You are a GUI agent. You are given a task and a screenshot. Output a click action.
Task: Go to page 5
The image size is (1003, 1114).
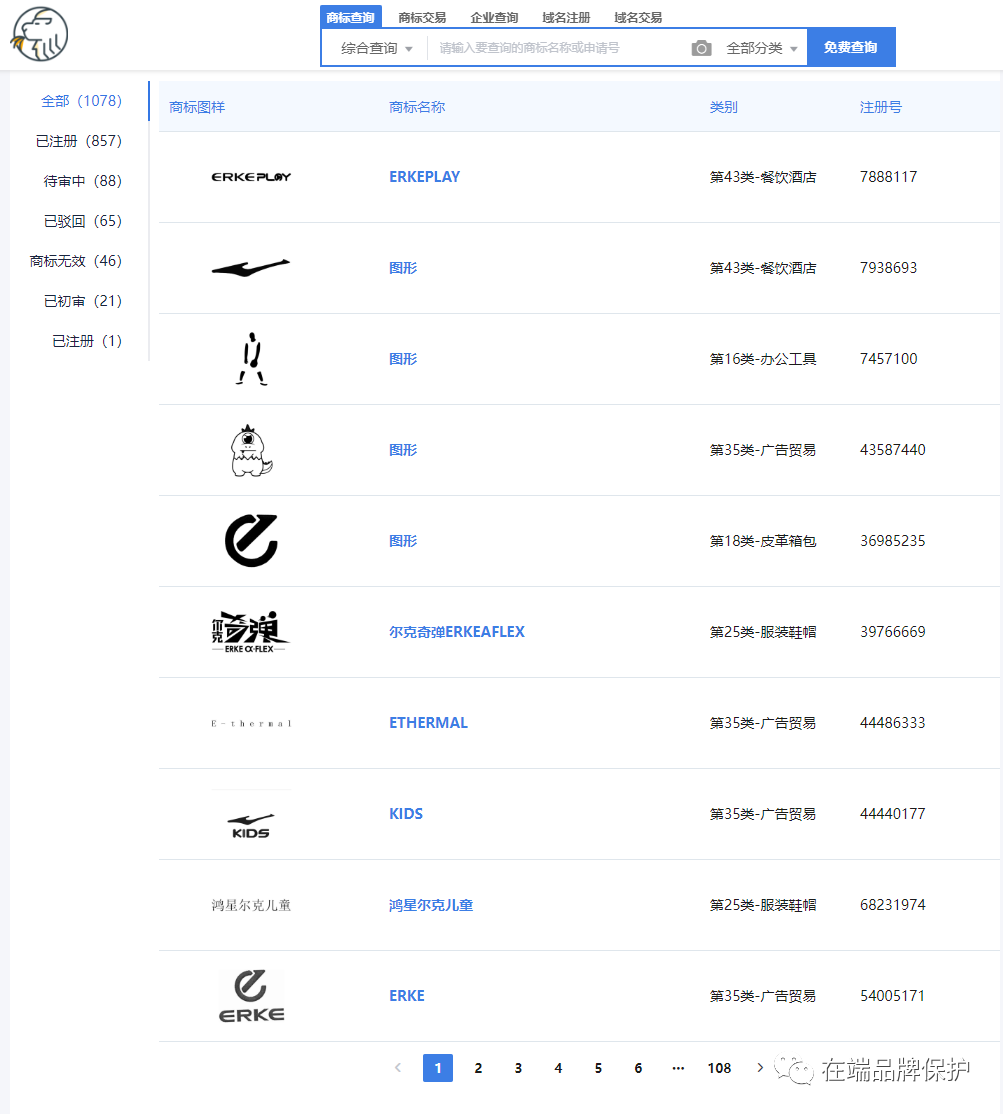(598, 1068)
